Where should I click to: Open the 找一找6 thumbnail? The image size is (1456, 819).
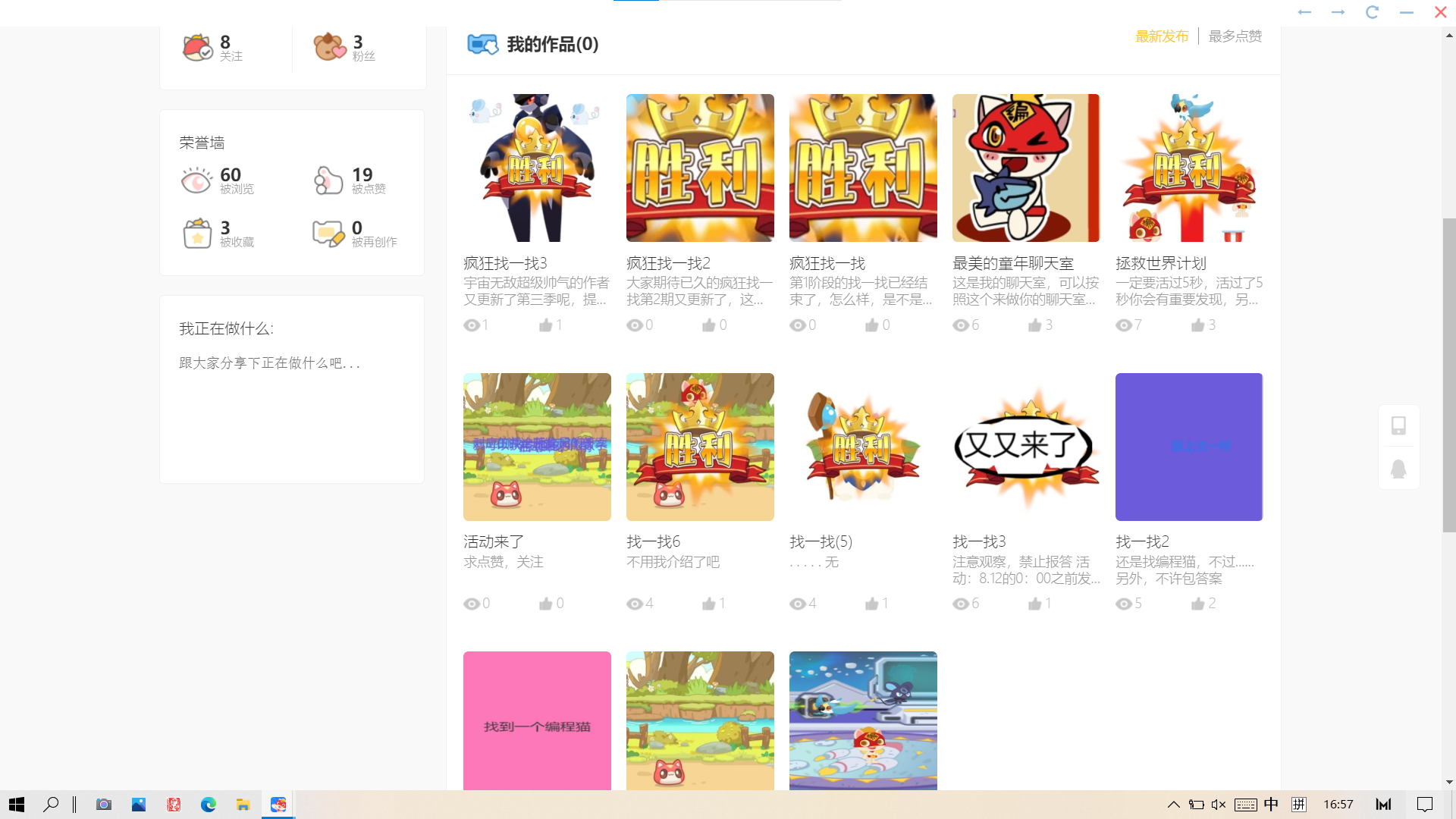tap(700, 447)
